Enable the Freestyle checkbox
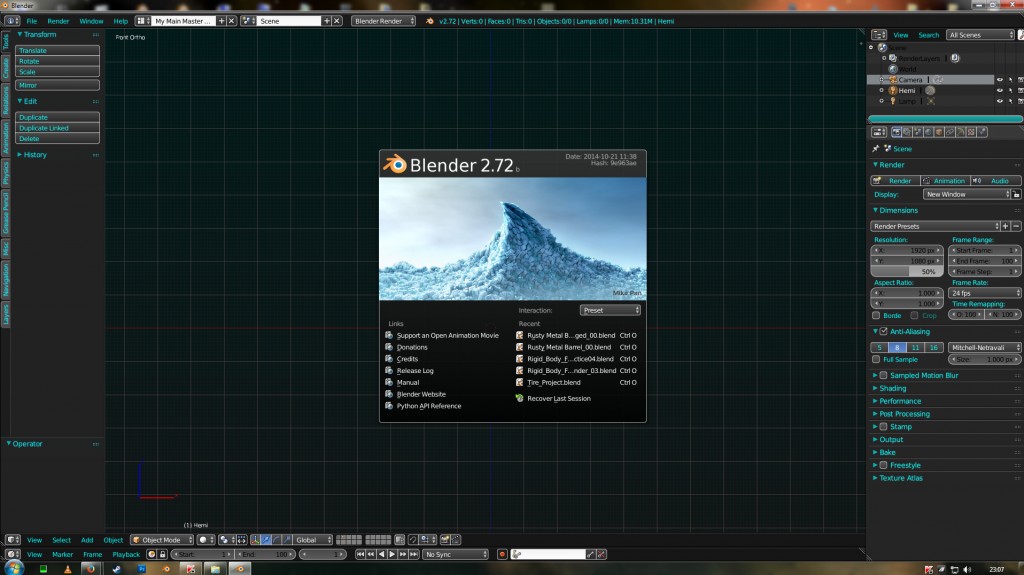The width and height of the screenshot is (1024, 575). [x=884, y=465]
